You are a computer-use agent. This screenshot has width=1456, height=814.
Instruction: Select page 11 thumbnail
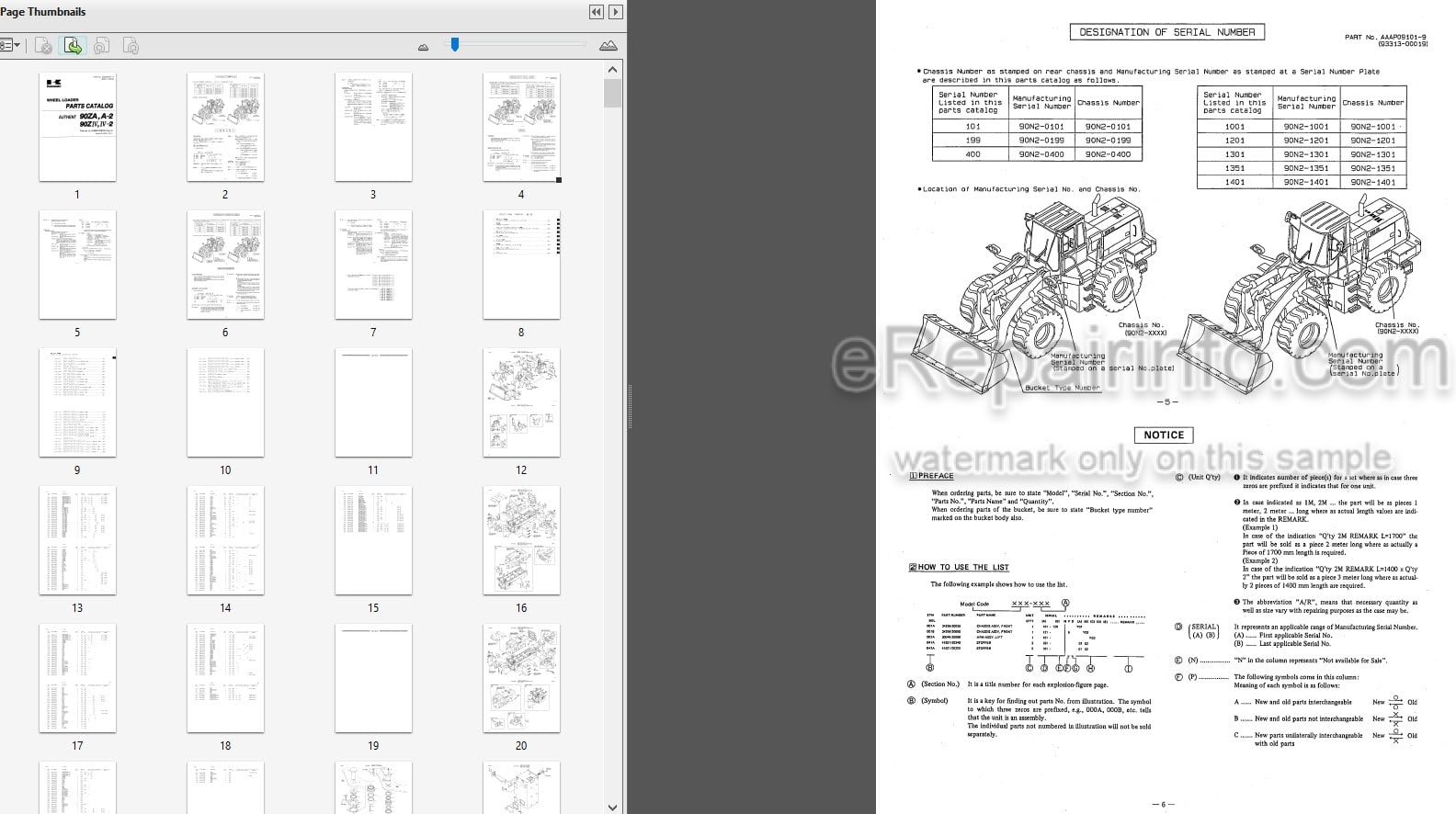(x=373, y=402)
